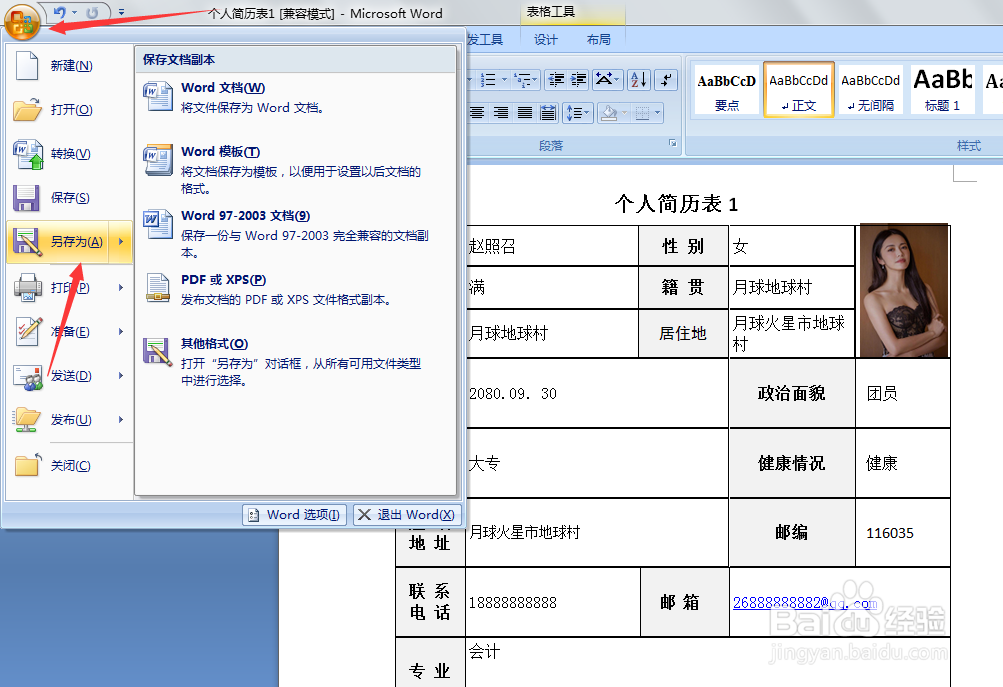Open the 26888888882@qq.com email link
The width and height of the screenshot is (1003, 687).
click(x=805, y=603)
